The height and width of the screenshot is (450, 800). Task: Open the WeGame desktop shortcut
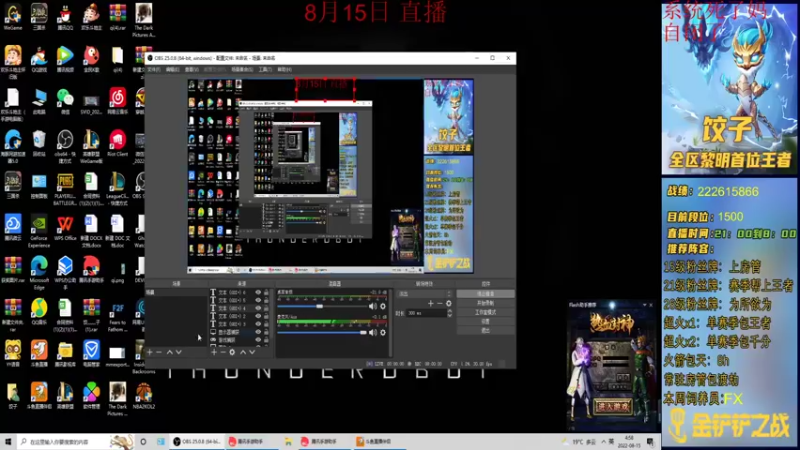click(x=13, y=17)
